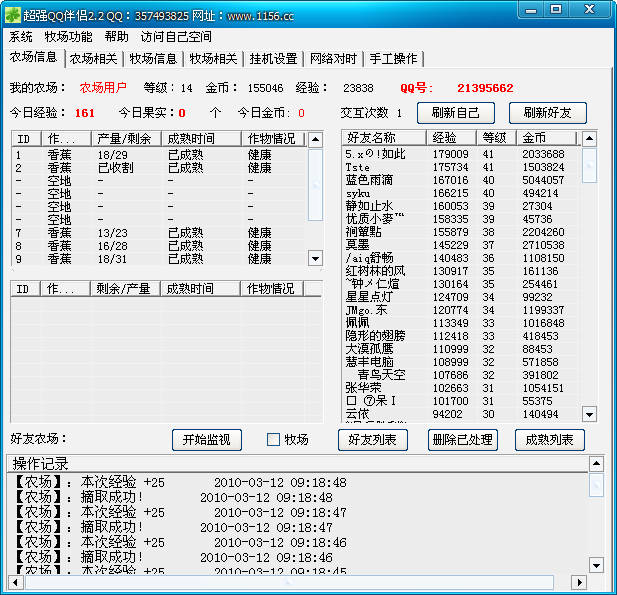The height and width of the screenshot is (595, 617).
Task: Open 成熟列表 button
Action: click(549, 440)
